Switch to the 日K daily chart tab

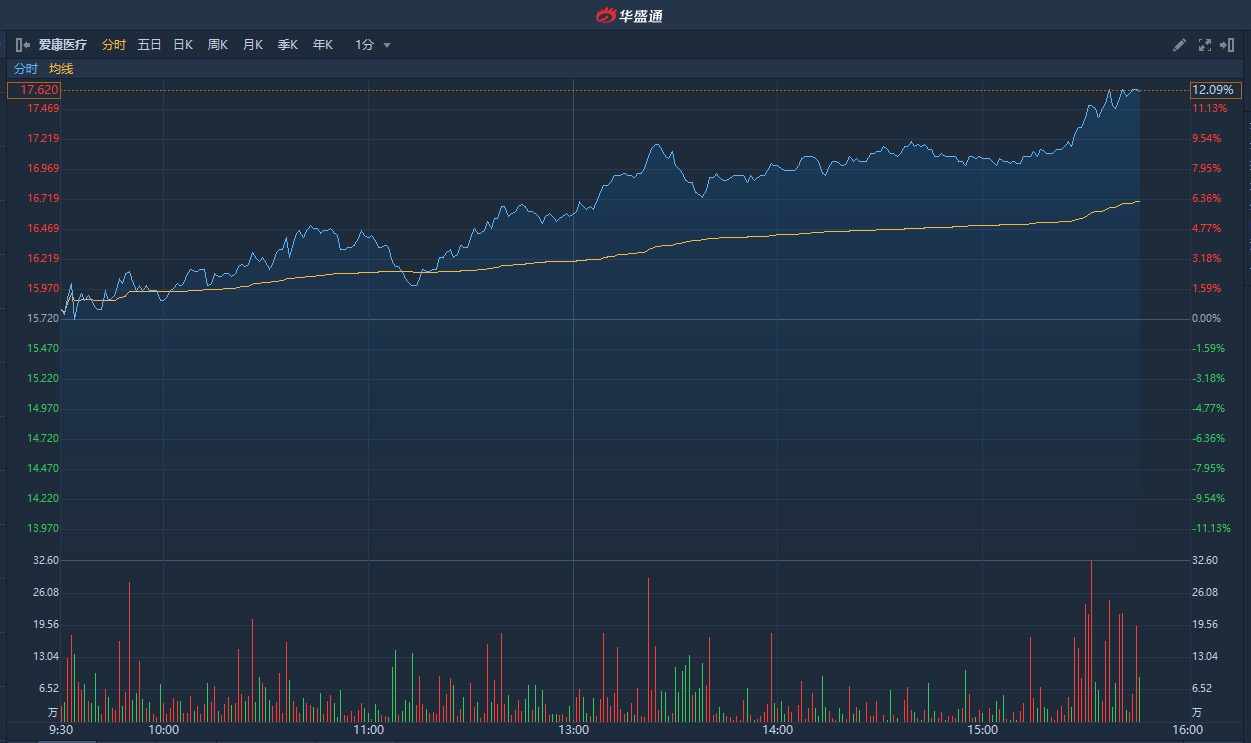[183, 45]
